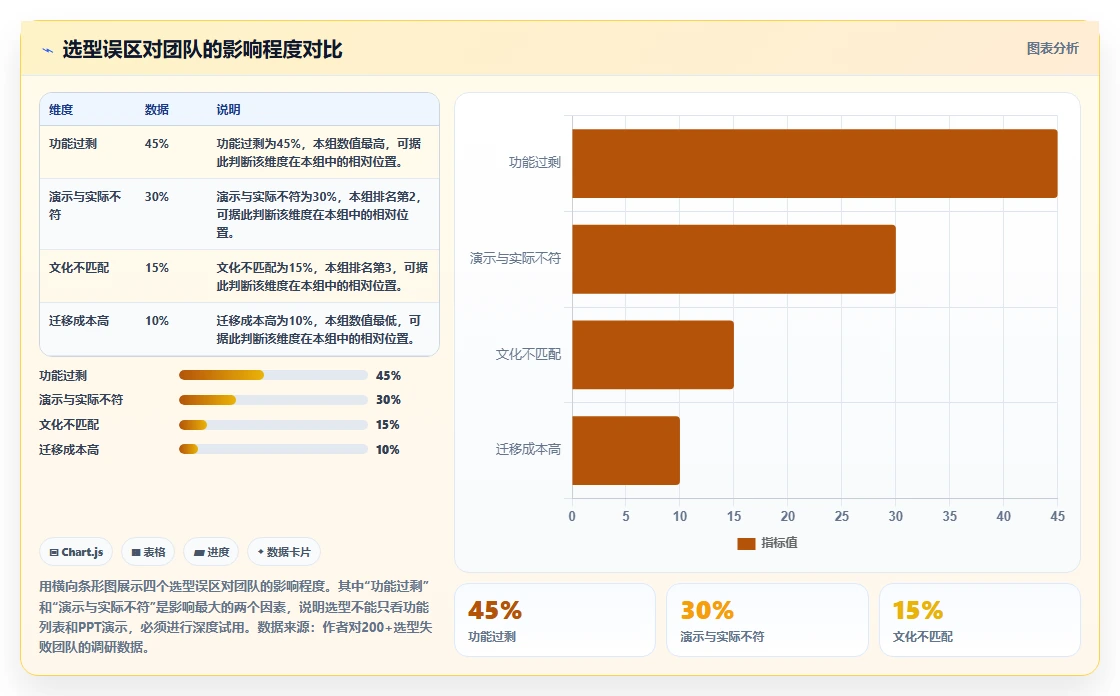Click the 演示与实际不符 bar in the chart

pyautogui.click(x=734, y=259)
